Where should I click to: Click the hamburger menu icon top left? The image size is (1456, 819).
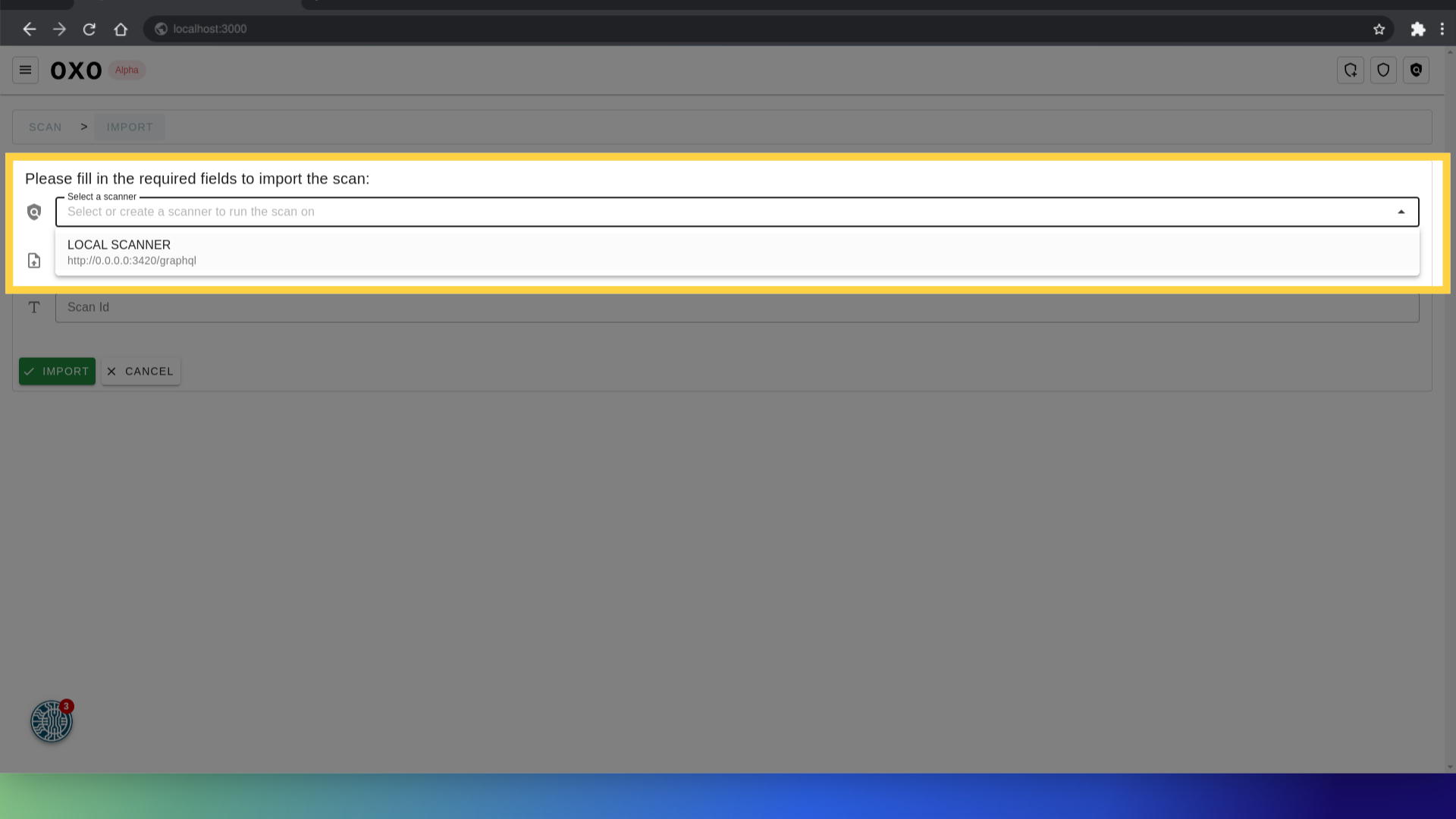click(x=25, y=70)
